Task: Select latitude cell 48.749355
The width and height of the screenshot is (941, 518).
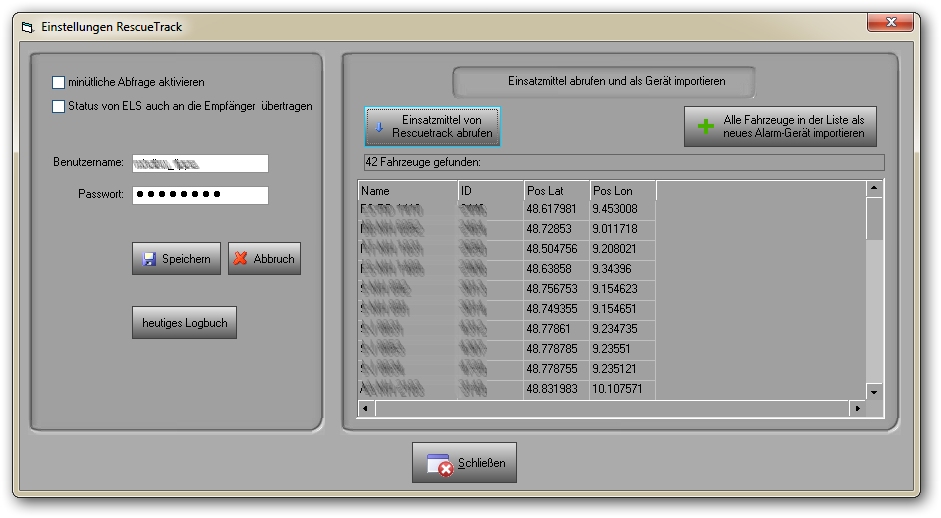Action: [557, 309]
